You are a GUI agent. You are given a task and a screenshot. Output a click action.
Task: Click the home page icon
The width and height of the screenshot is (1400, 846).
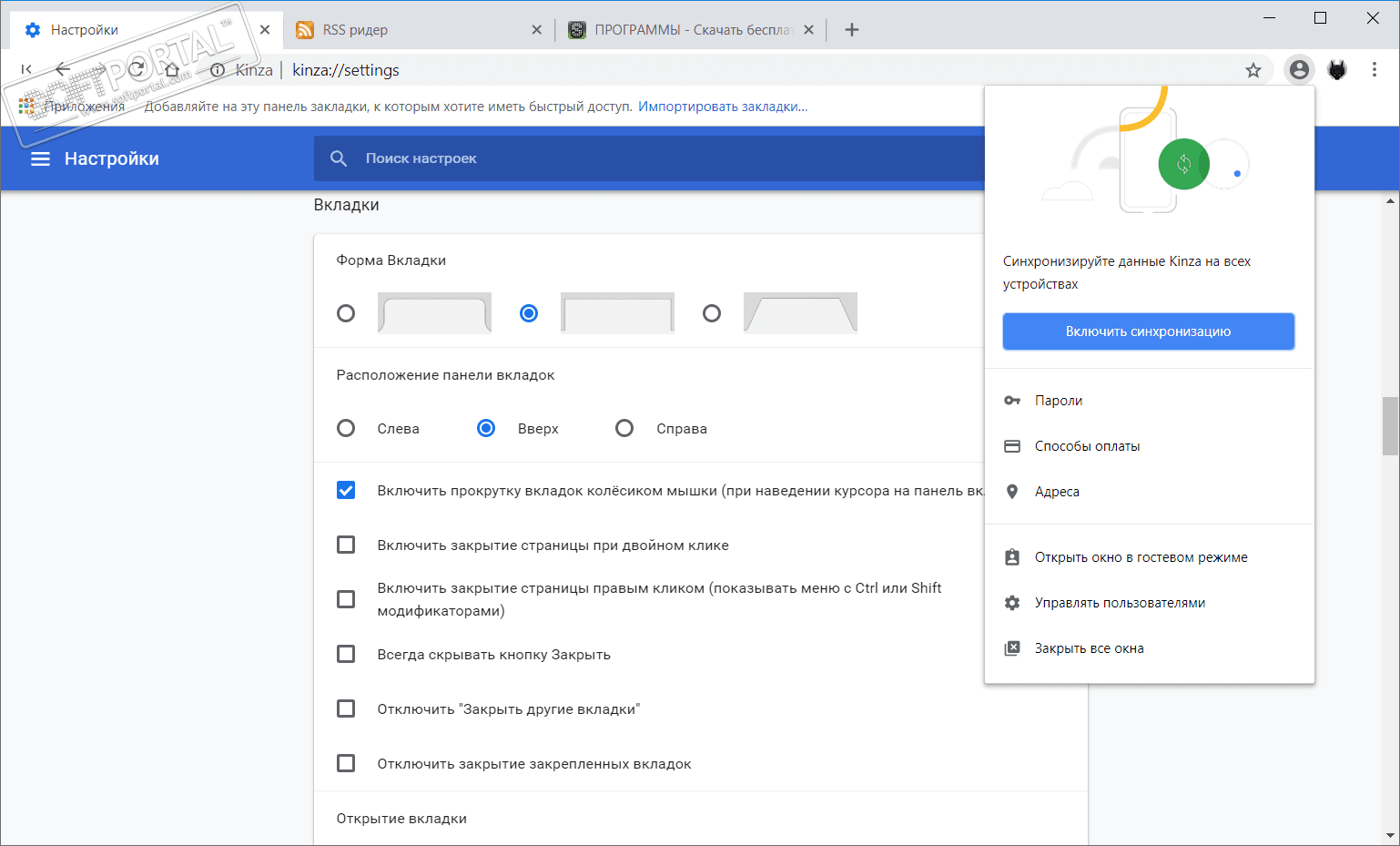(172, 70)
